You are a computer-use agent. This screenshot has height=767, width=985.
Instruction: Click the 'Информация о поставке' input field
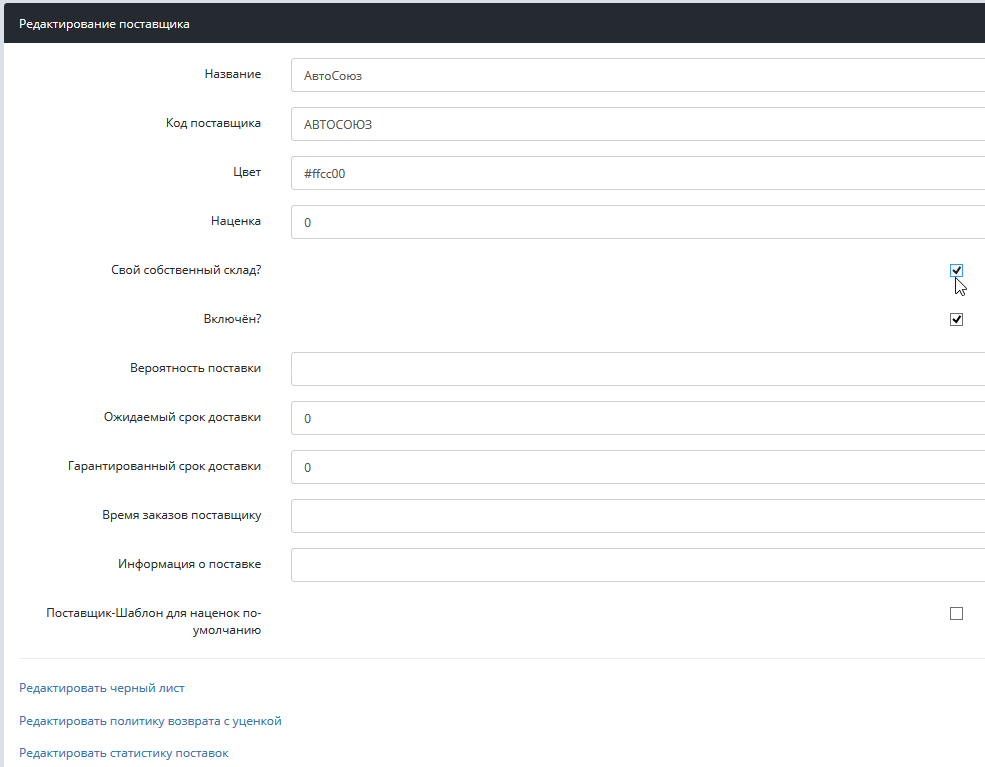coord(637,565)
